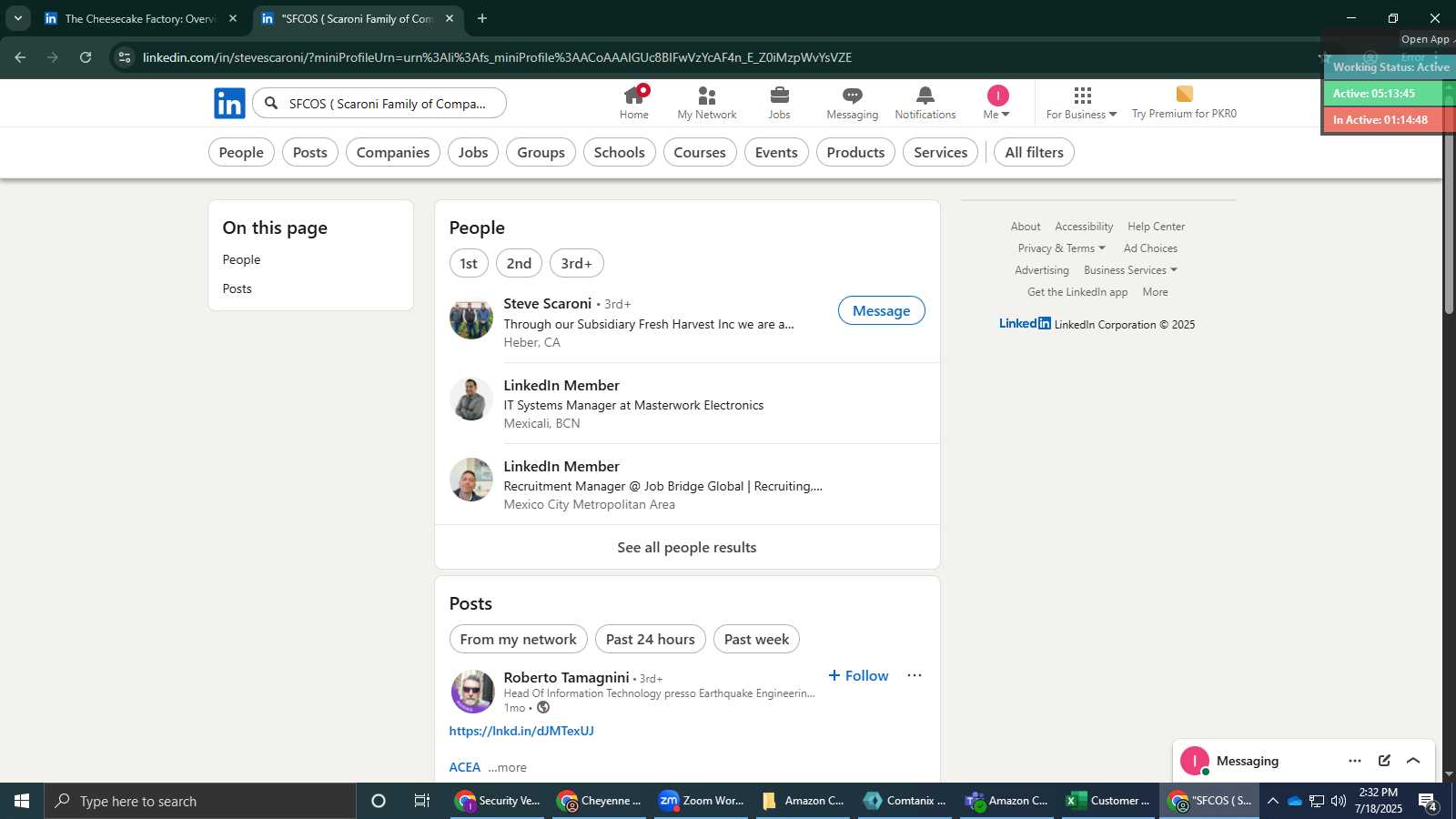The image size is (1456, 819).
Task: Expand Business Services dropdown
Action: point(1130,270)
